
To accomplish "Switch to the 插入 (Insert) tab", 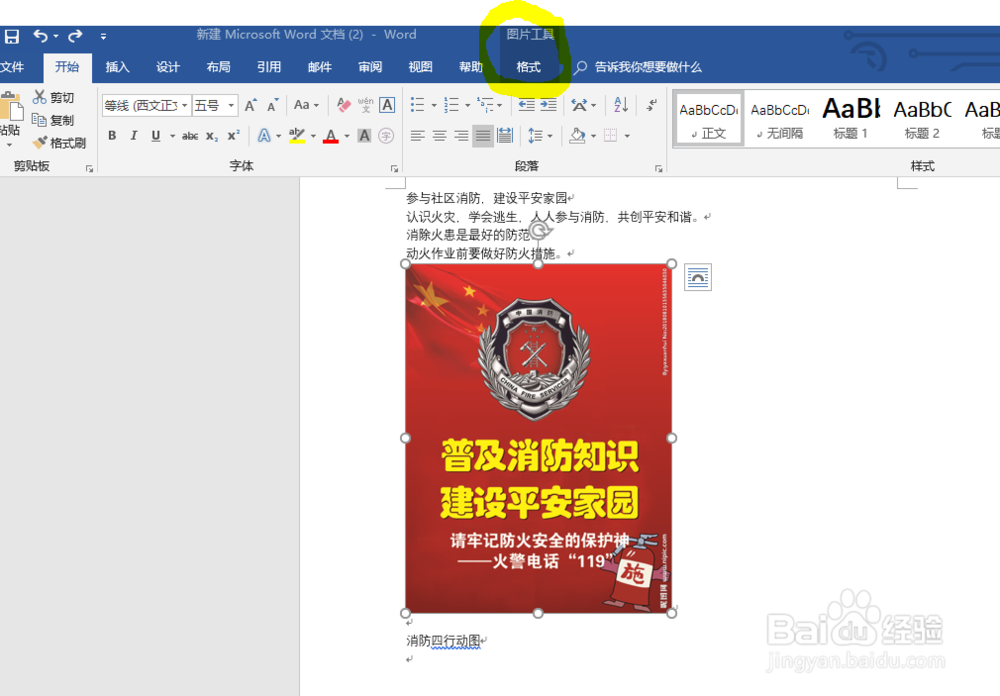I will (117, 67).
